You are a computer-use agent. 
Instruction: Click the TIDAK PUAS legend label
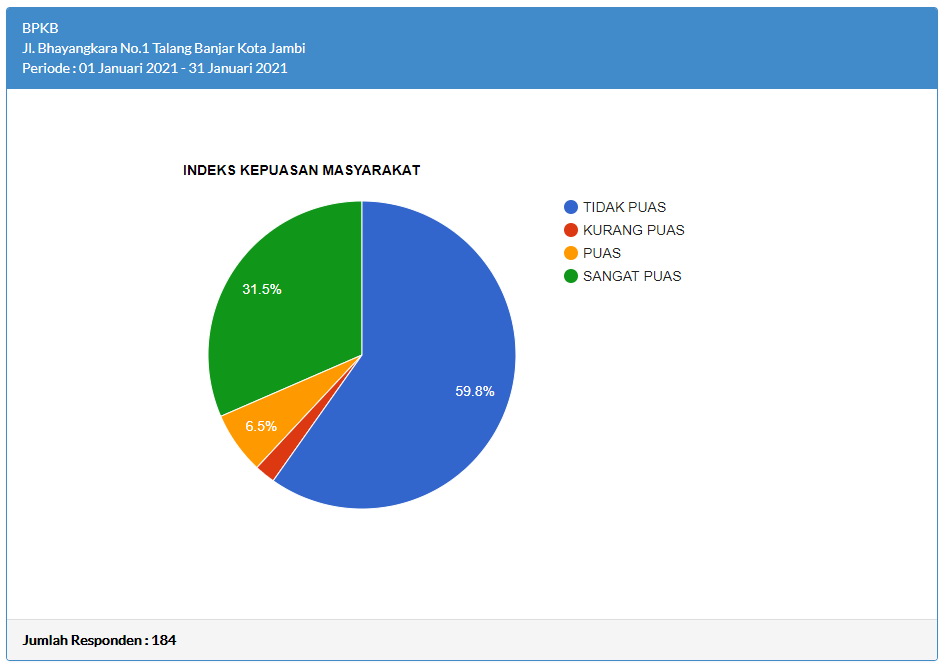[624, 207]
